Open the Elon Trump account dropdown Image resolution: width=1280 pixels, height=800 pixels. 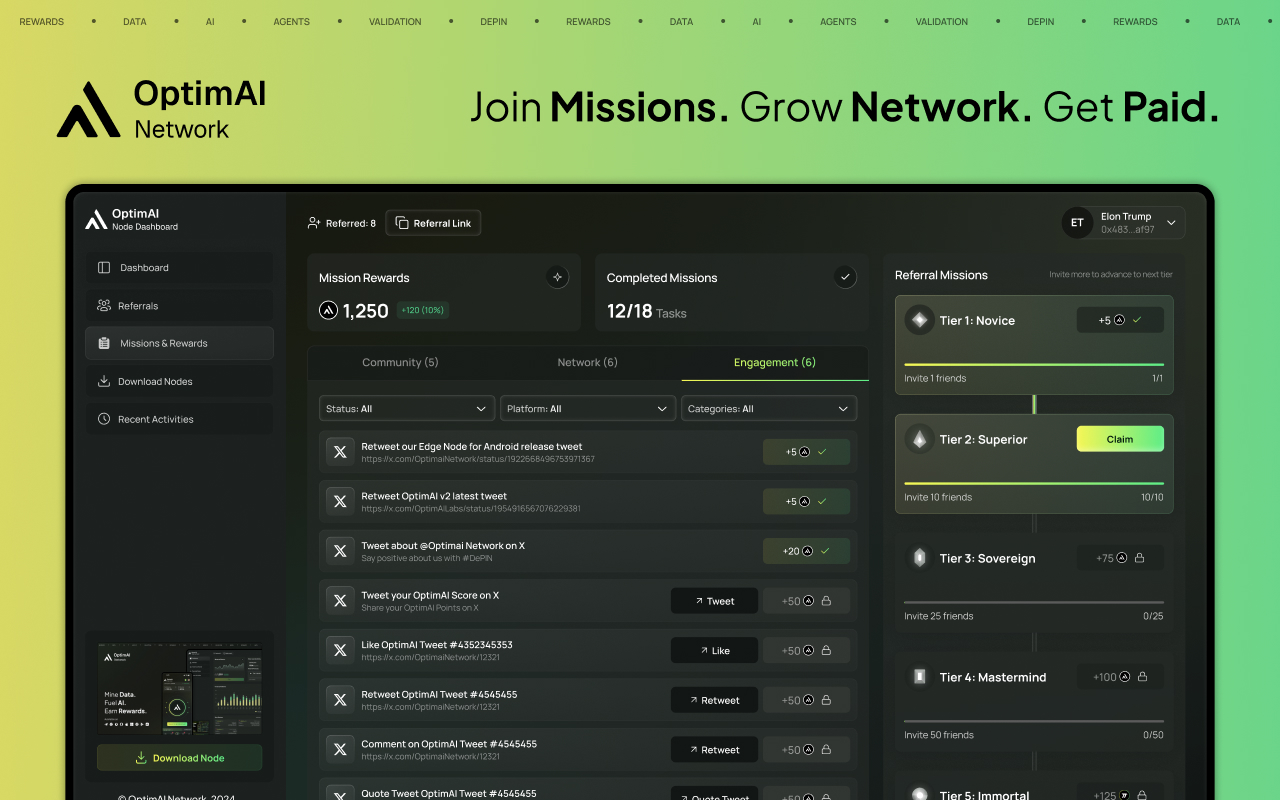(x=1123, y=223)
